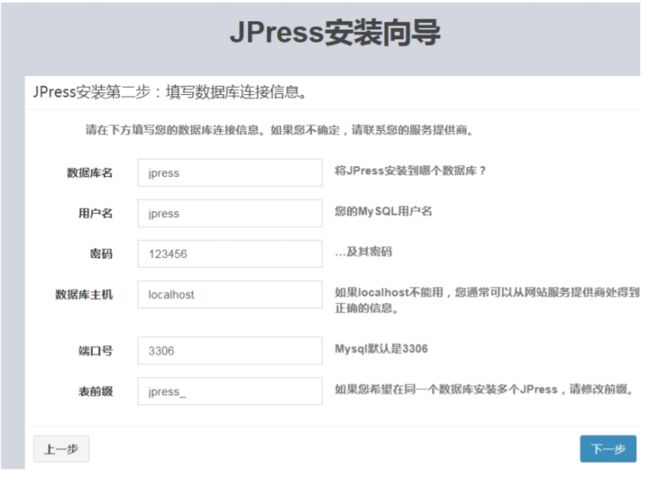
Task: Click the 密码 label
Action: 101,254
